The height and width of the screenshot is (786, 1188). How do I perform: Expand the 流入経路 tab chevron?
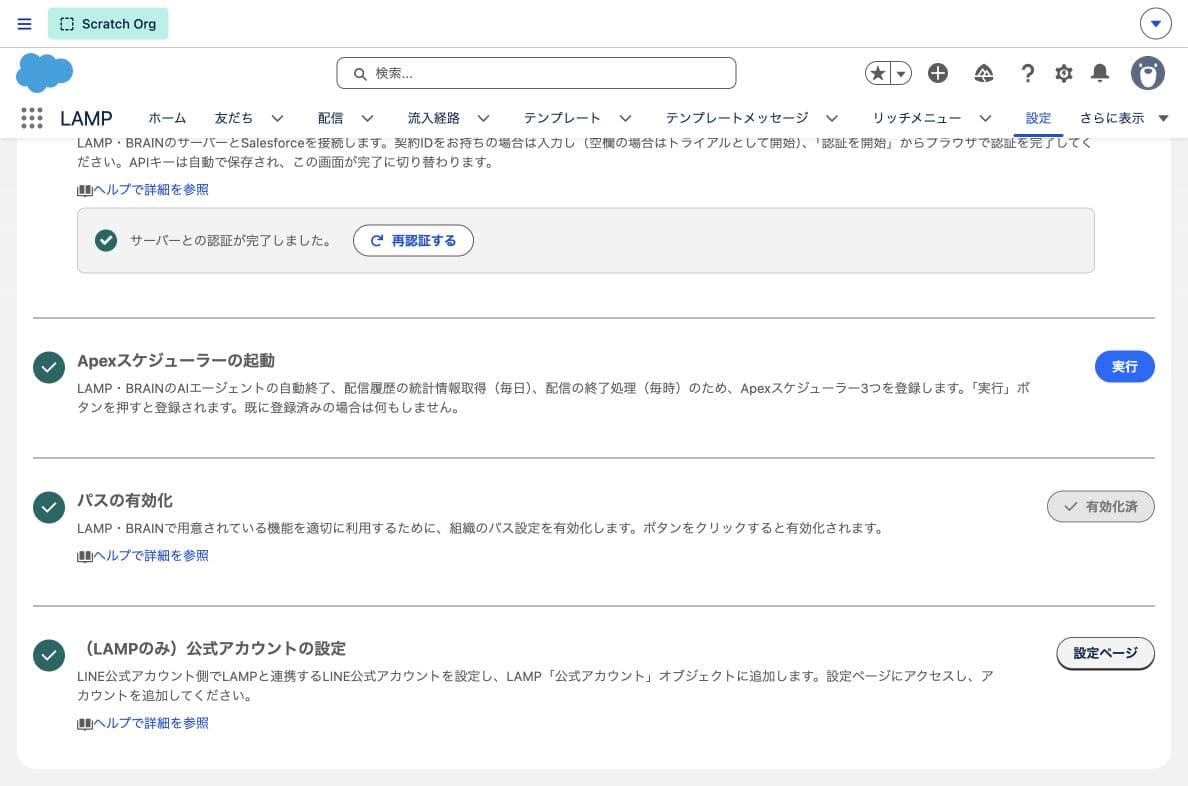click(483, 118)
